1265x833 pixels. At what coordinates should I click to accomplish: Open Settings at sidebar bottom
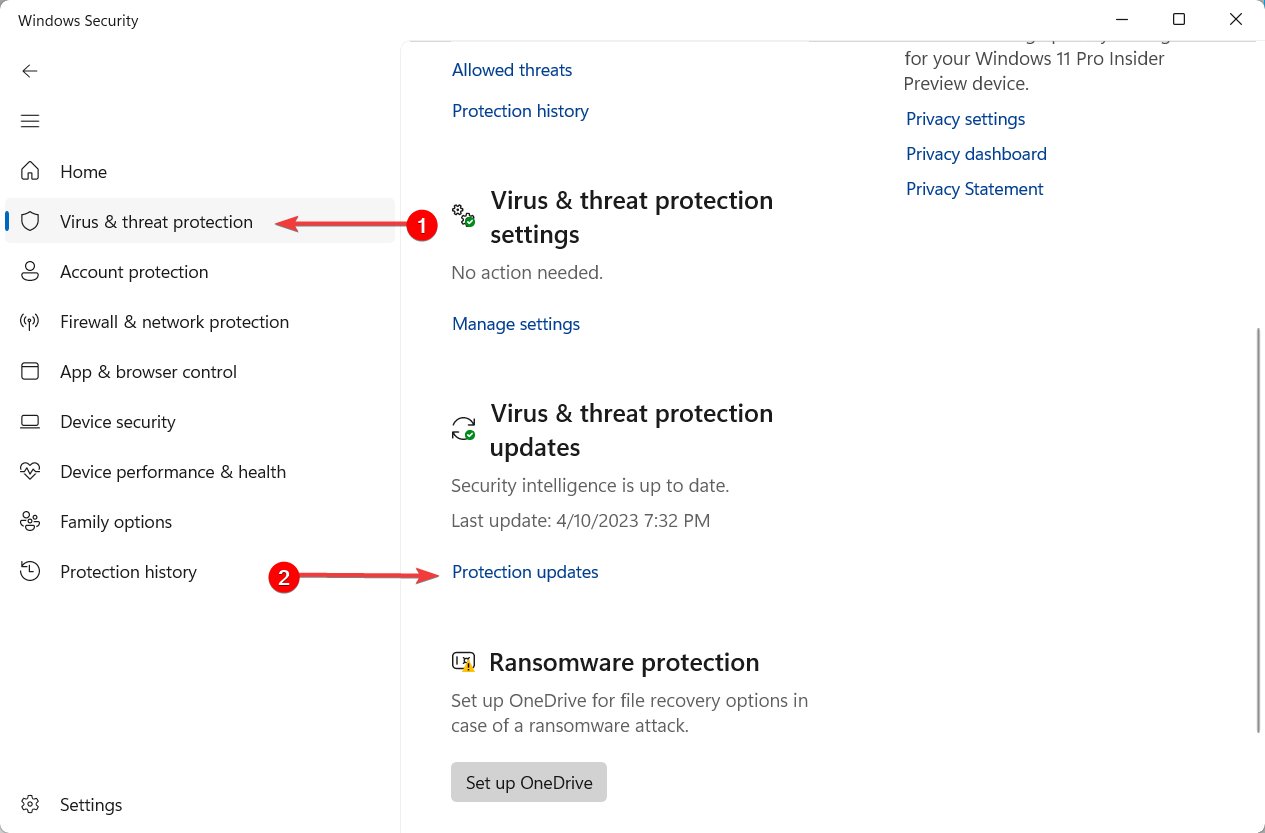(x=90, y=805)
